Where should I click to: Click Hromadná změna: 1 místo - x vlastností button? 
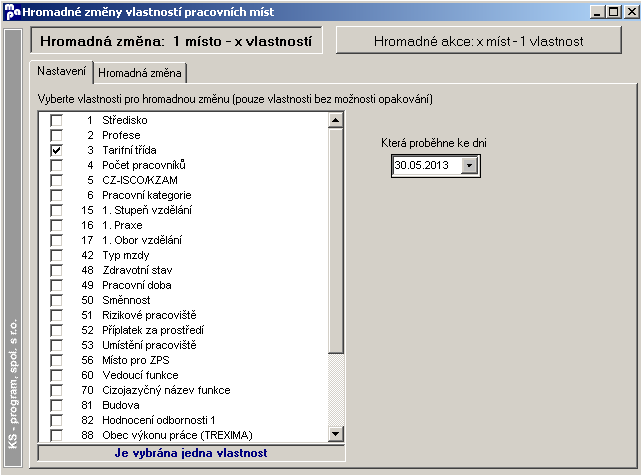pyautogui.click(x=176, y=41)
